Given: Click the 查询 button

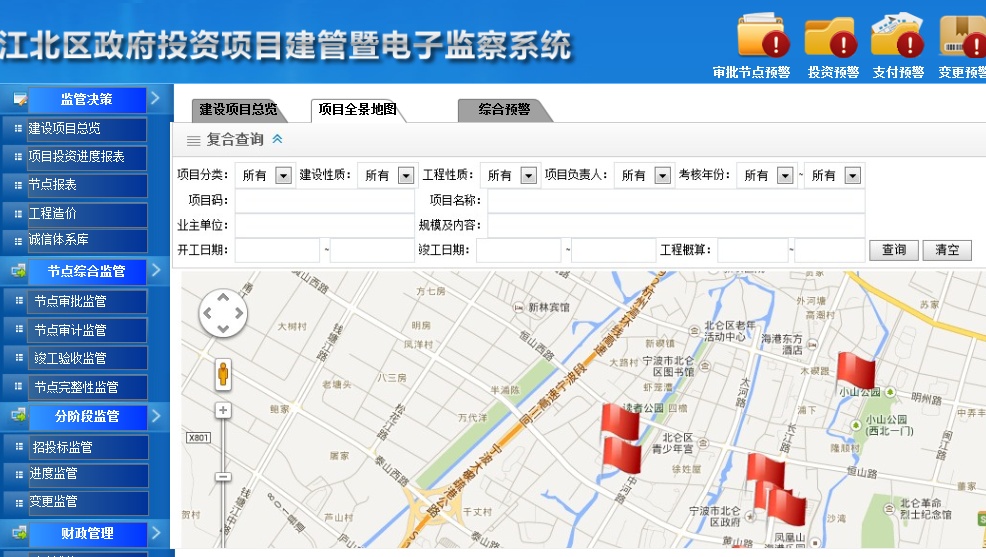Looking at the screenshot, I should coord(894,250).
